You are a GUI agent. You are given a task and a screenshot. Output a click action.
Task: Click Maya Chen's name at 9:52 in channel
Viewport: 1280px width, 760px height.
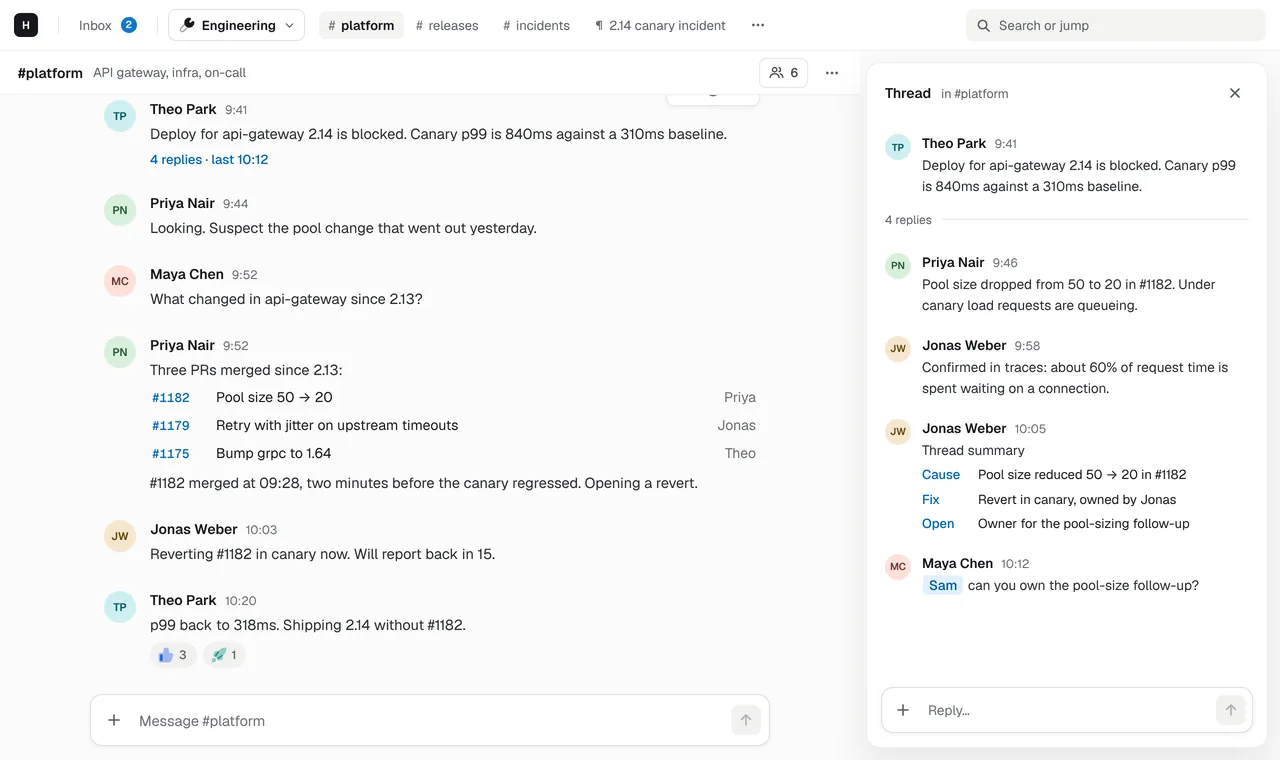[x=187, y=274]
